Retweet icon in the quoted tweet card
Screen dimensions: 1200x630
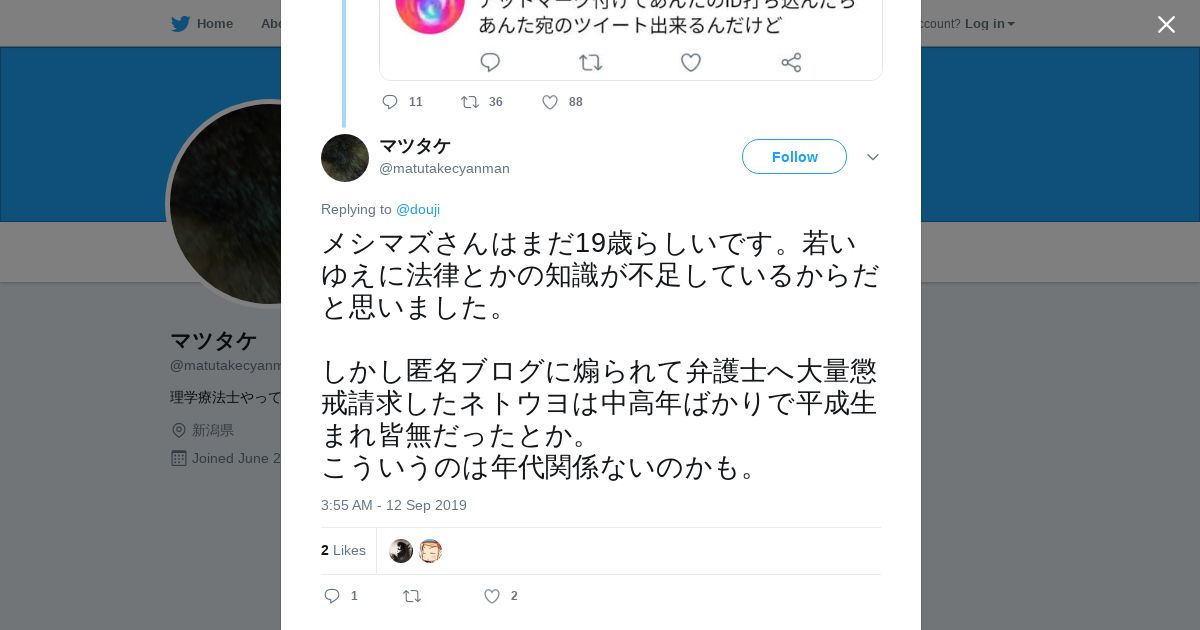pyautogui.click(x=591, y=63)
